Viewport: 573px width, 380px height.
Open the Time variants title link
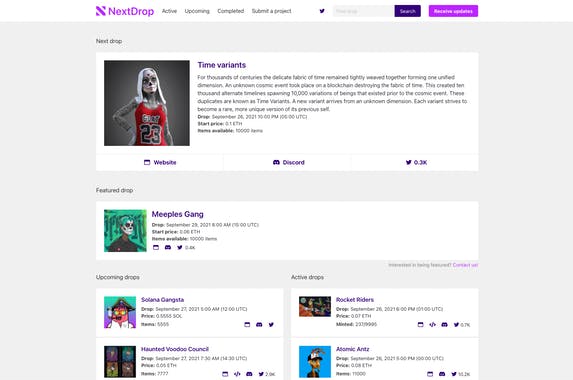pos(222,65)
